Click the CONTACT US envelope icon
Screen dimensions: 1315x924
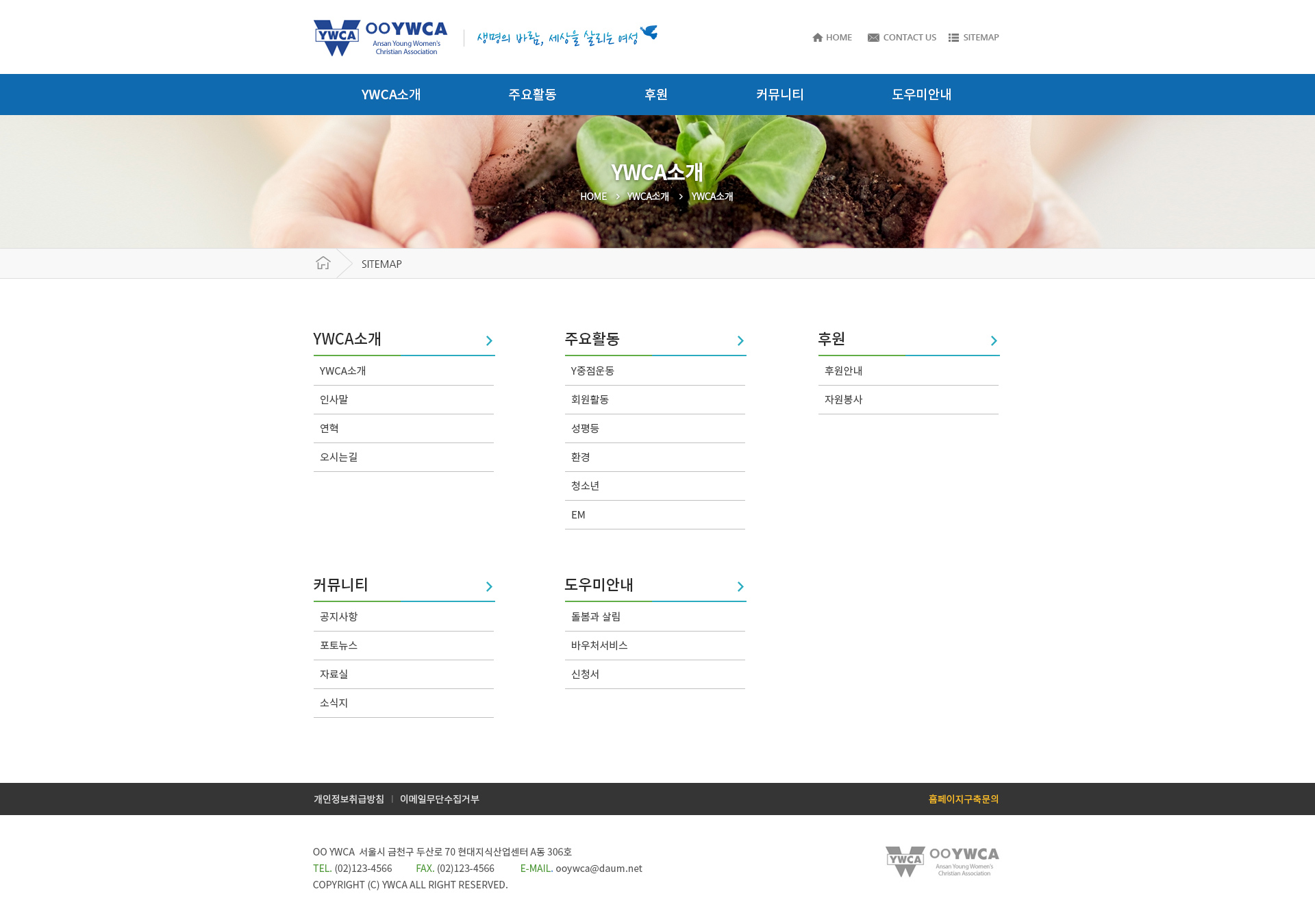[x=873, y=37]
